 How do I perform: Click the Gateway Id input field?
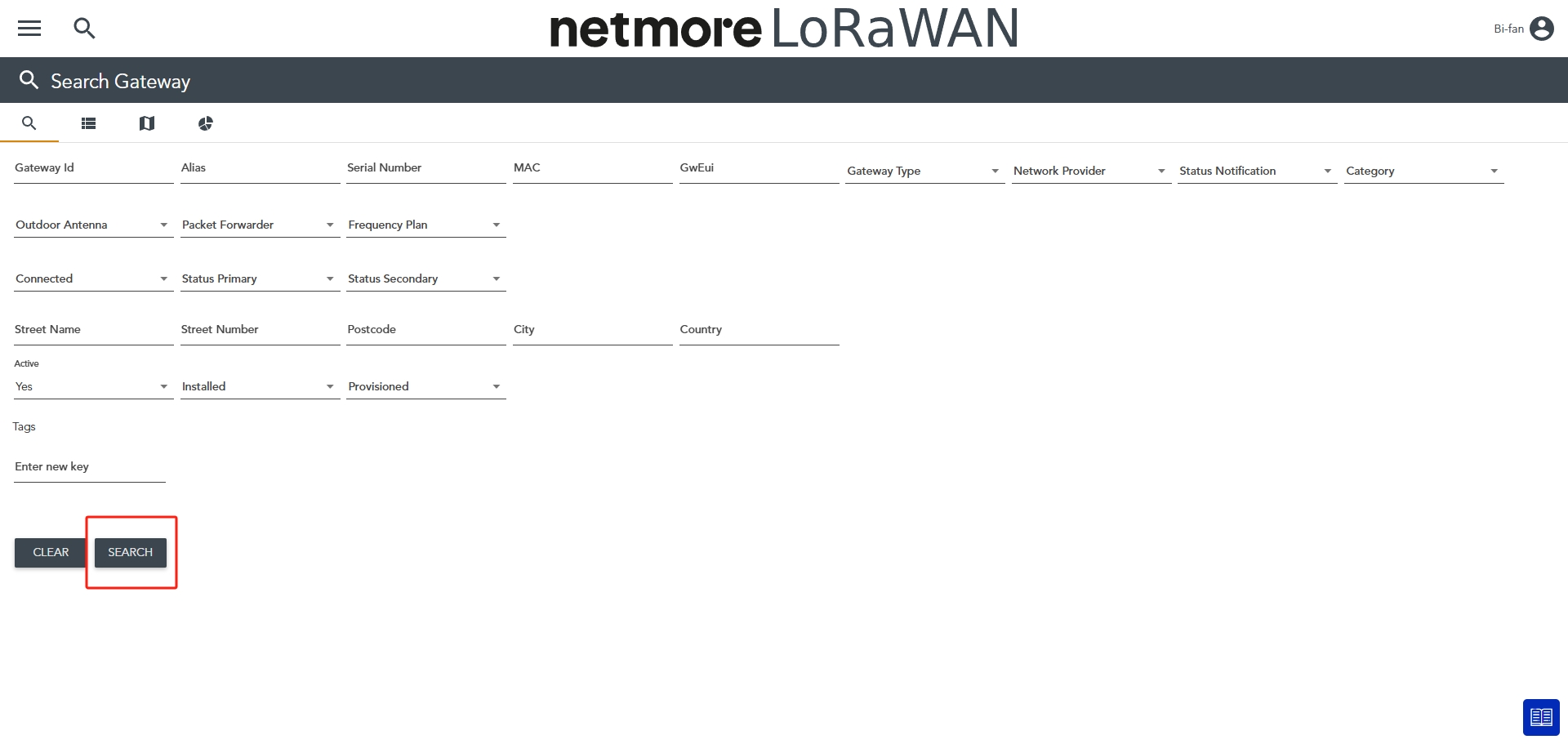(94, 168)
